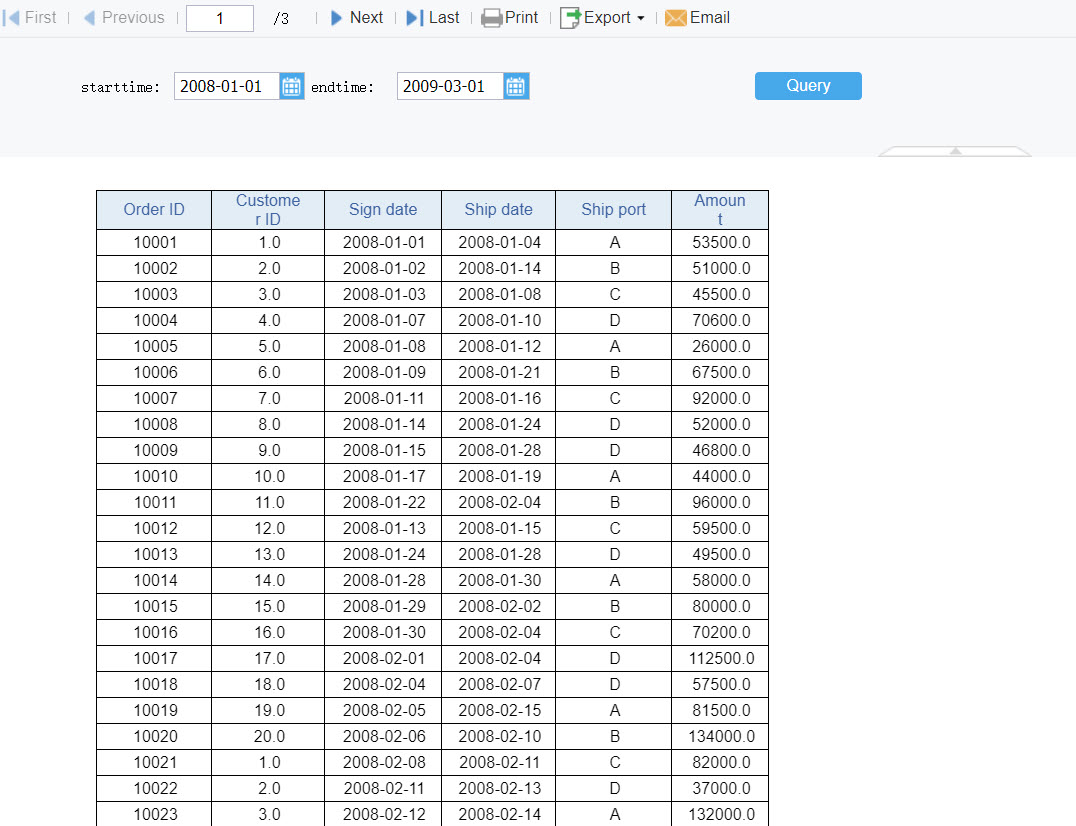Click sign date cell 2008-02-01
Image resolution: width=1076 pixels, height=826 pixels.
coord(384,659)
